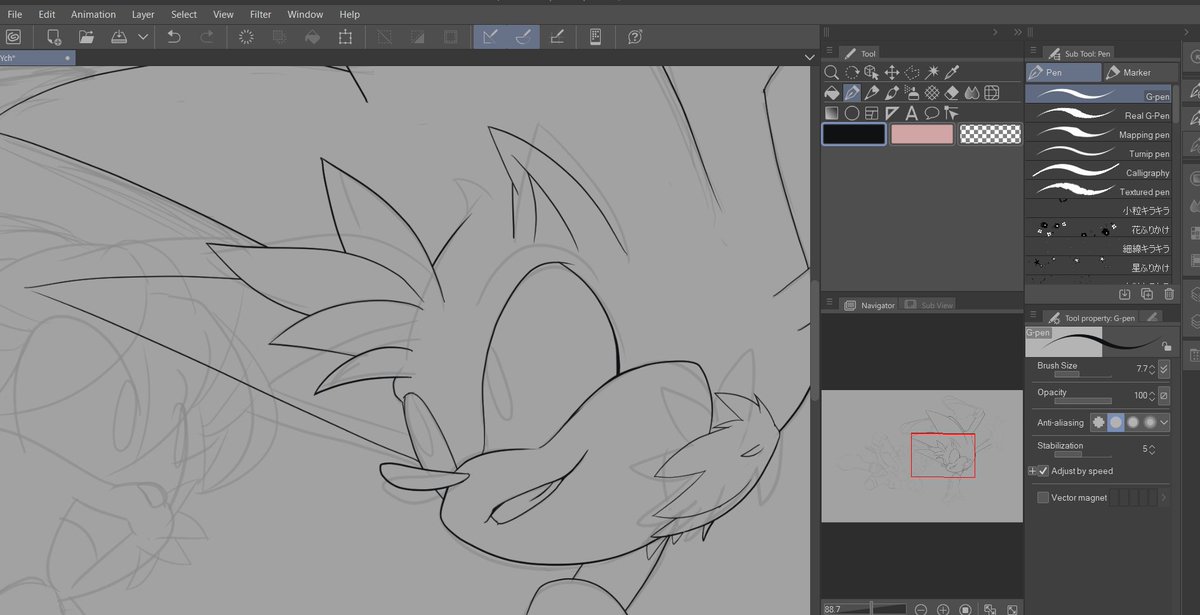
Task: Open the File menu
Action: coord(15,15)
